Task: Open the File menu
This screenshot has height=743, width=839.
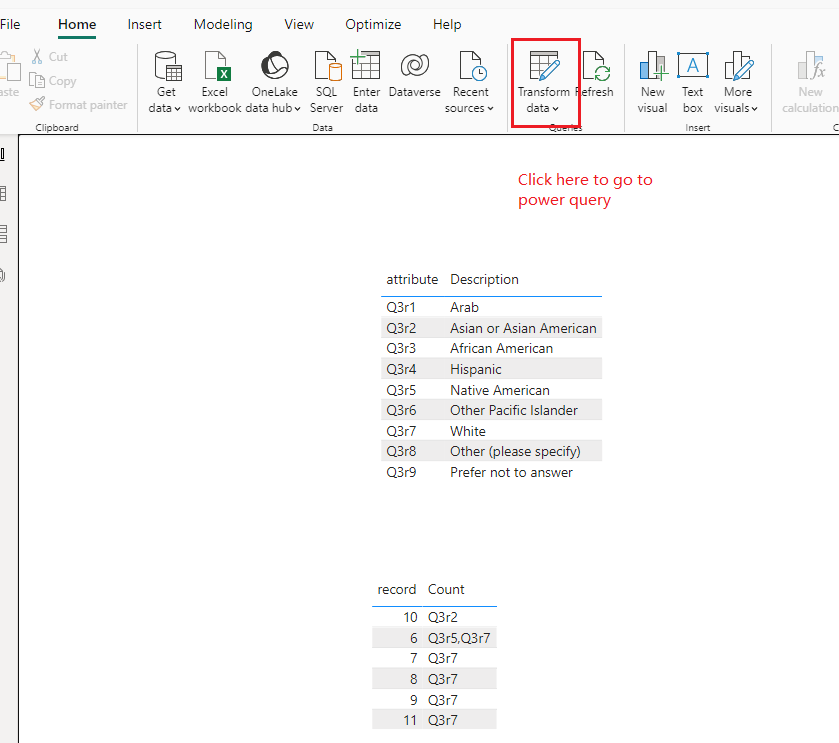Action: pos(10,25)
